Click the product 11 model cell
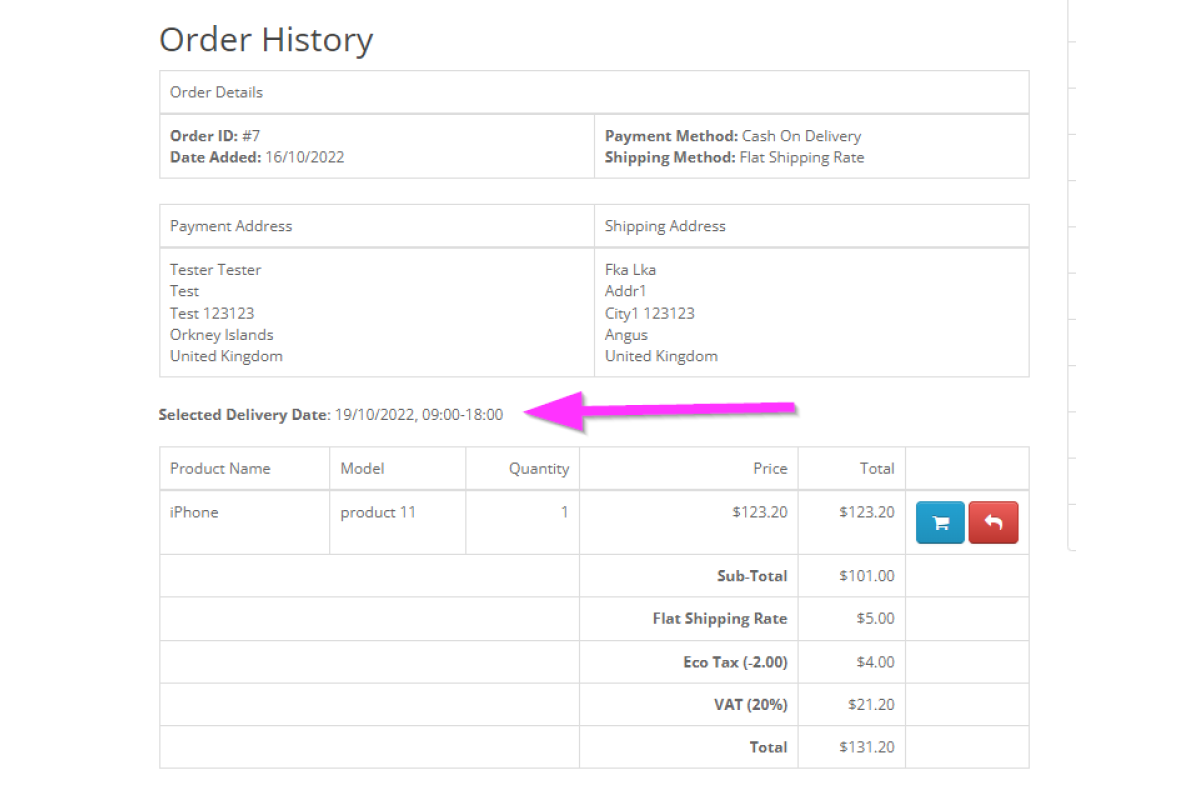The width and height of the screenshot is (1200, 800). coord(378,512)
